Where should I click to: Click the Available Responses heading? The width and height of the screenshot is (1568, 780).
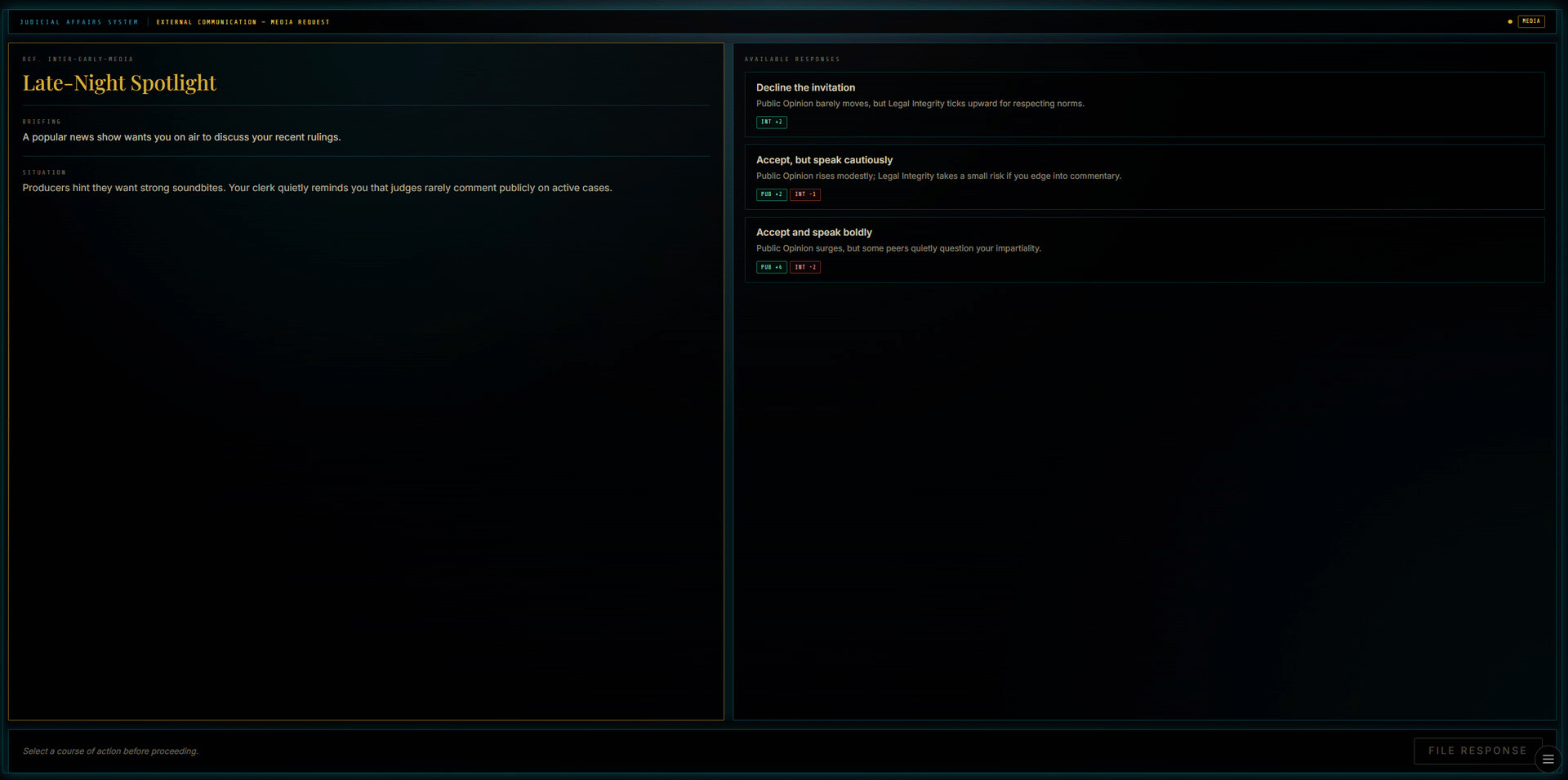(792, 60)
